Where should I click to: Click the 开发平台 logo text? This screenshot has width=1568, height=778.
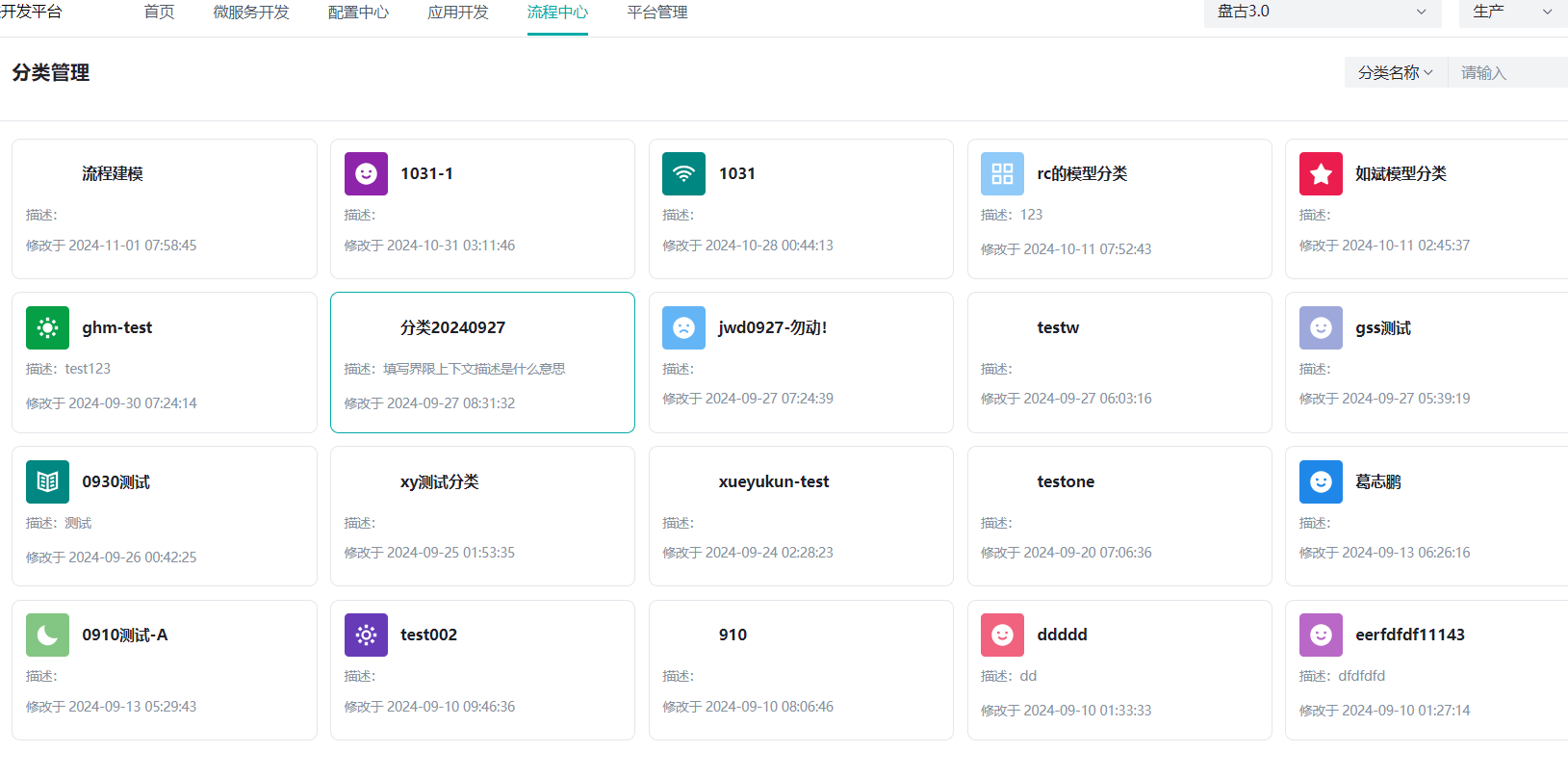pyautogui.click(x=32, y=12)
